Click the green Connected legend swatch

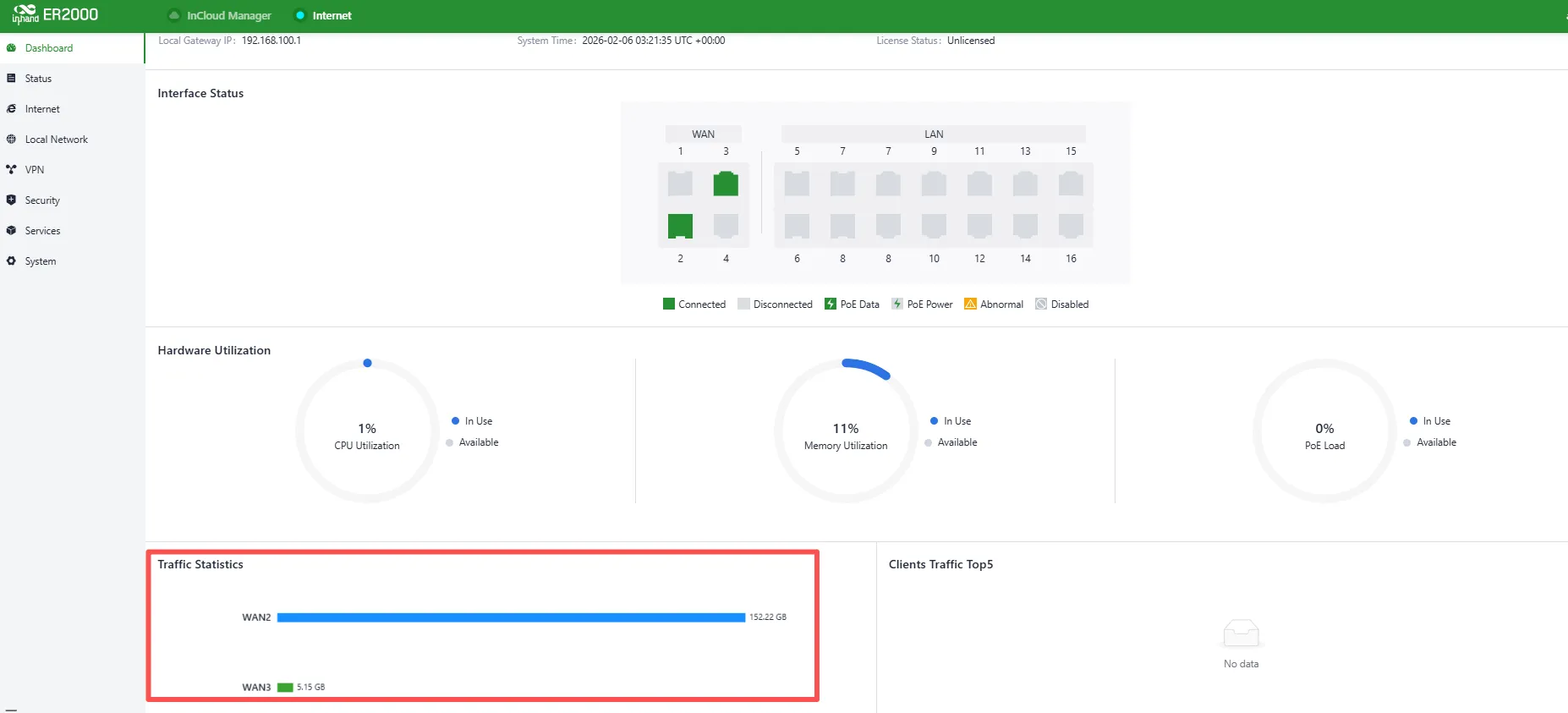coord(669,304)
